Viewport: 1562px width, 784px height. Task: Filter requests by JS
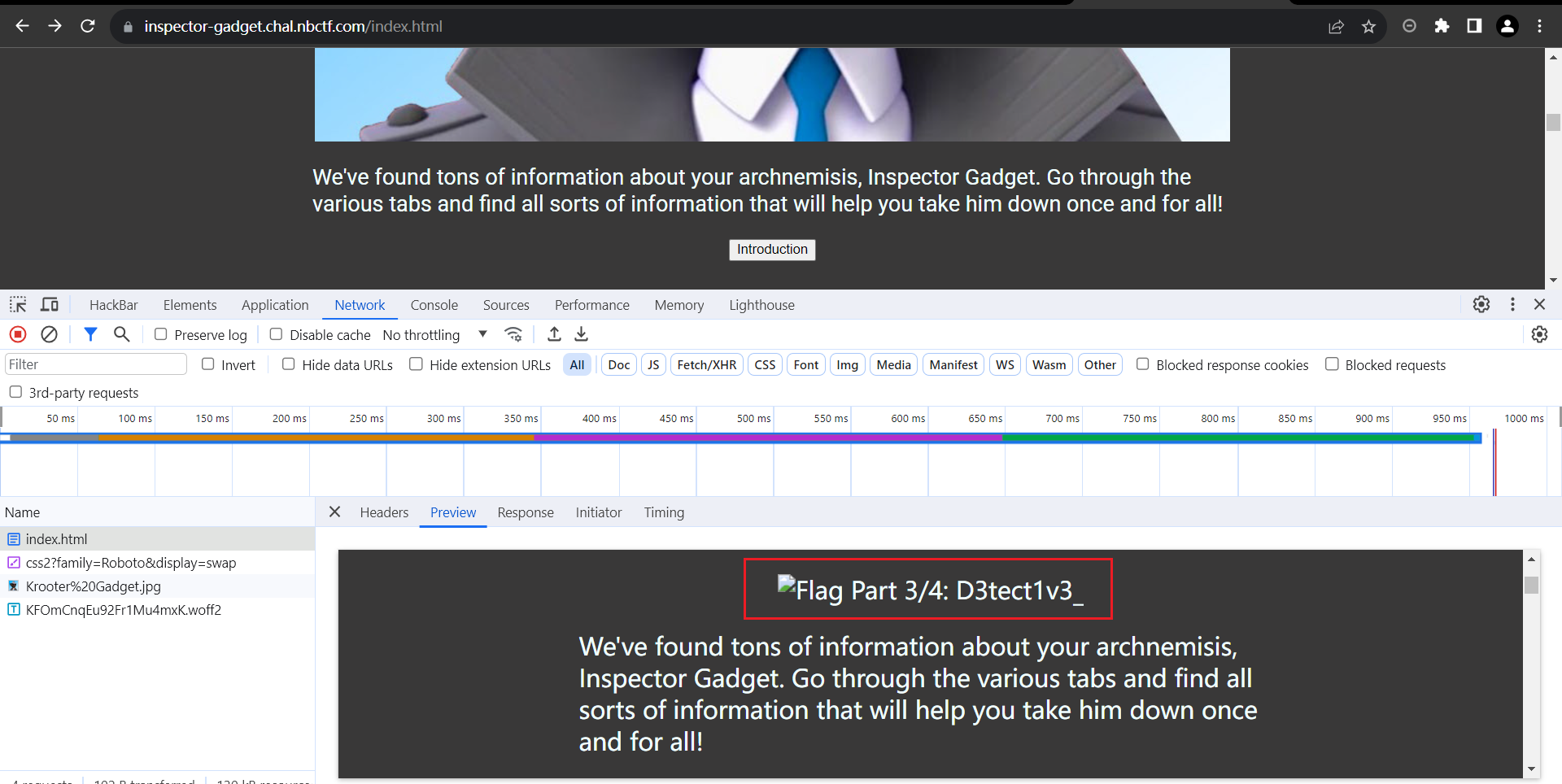pyautogui.click(x=653, y=364)
